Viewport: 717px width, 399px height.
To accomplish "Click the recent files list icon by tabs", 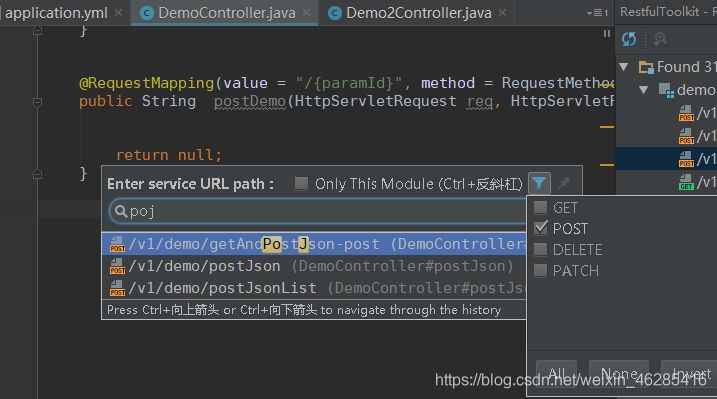I will coord(597,13).
